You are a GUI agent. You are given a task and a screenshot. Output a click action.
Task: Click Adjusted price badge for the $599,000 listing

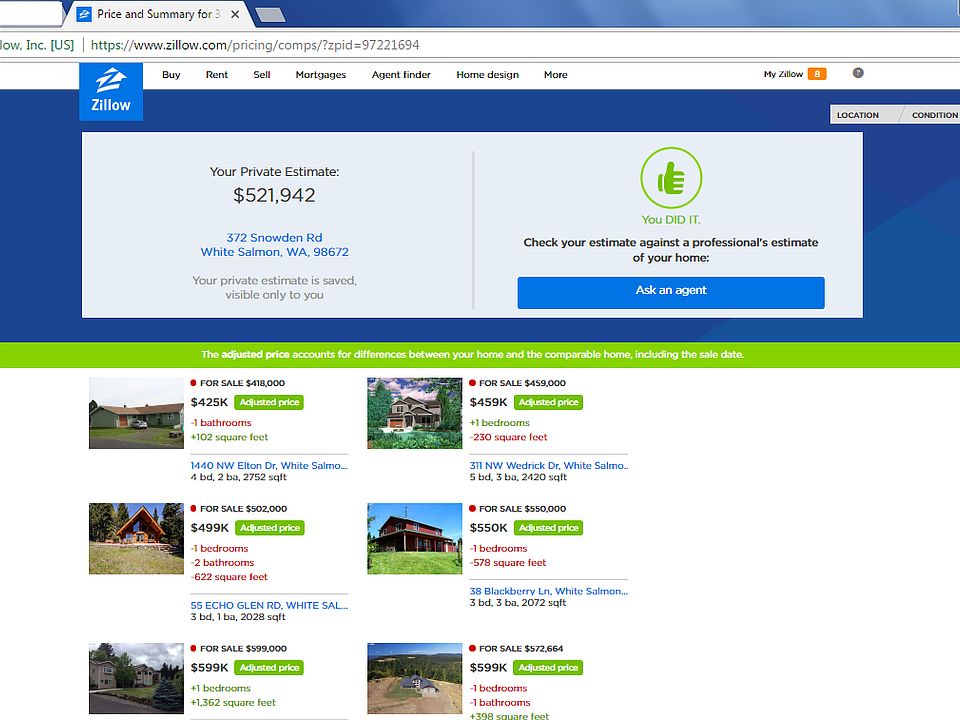(x=269, y=667)
